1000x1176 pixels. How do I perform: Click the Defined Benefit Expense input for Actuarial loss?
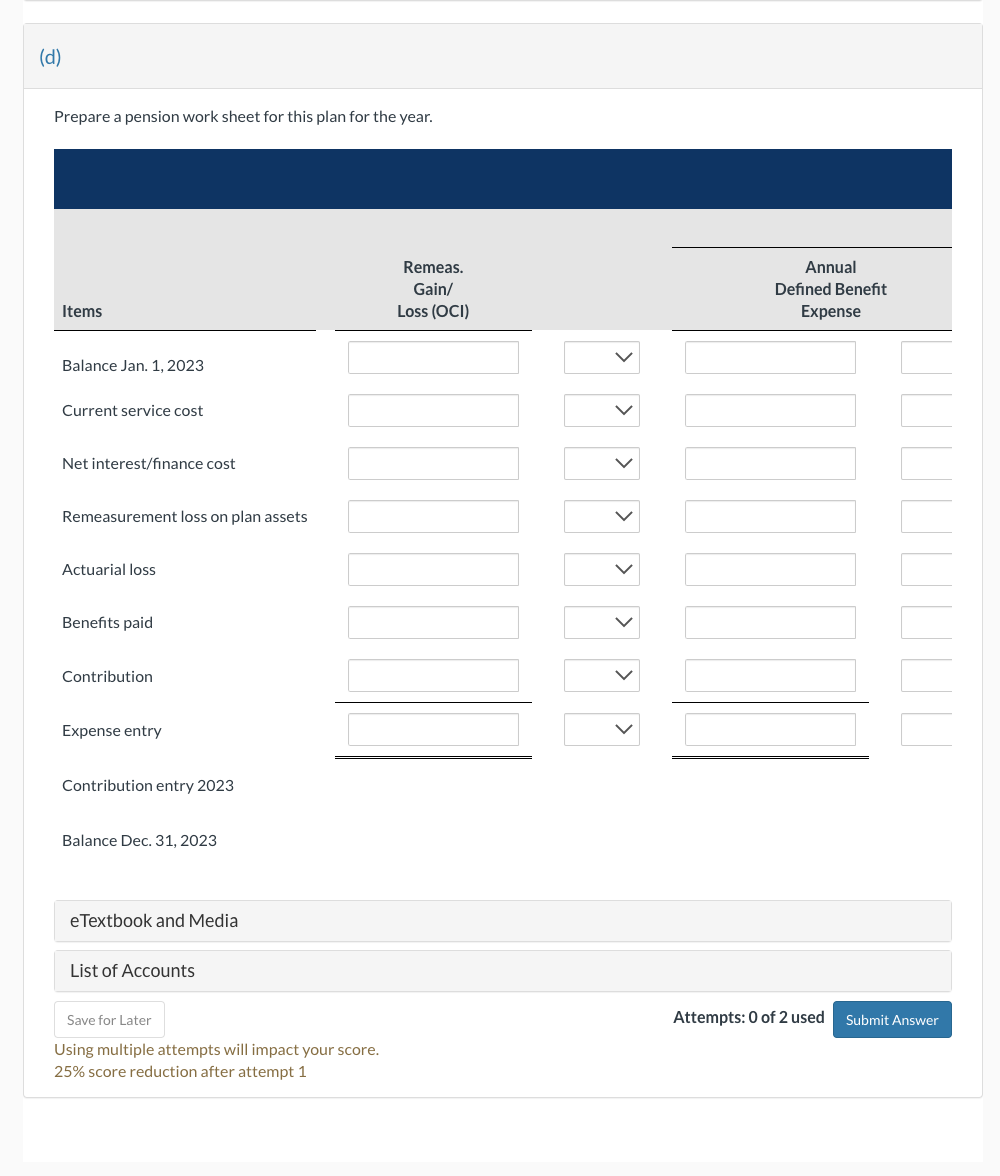770,569
